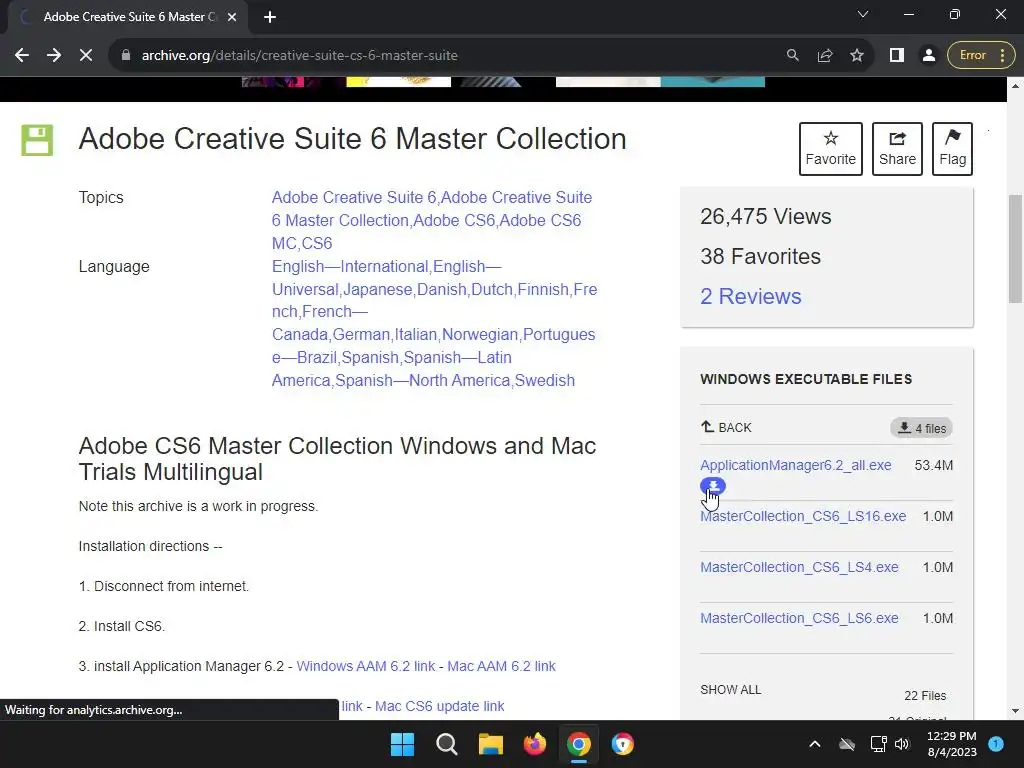1024x768 pixels.
Task: Close the Adobe Creative Suite 6 tab
Action: 232,17
